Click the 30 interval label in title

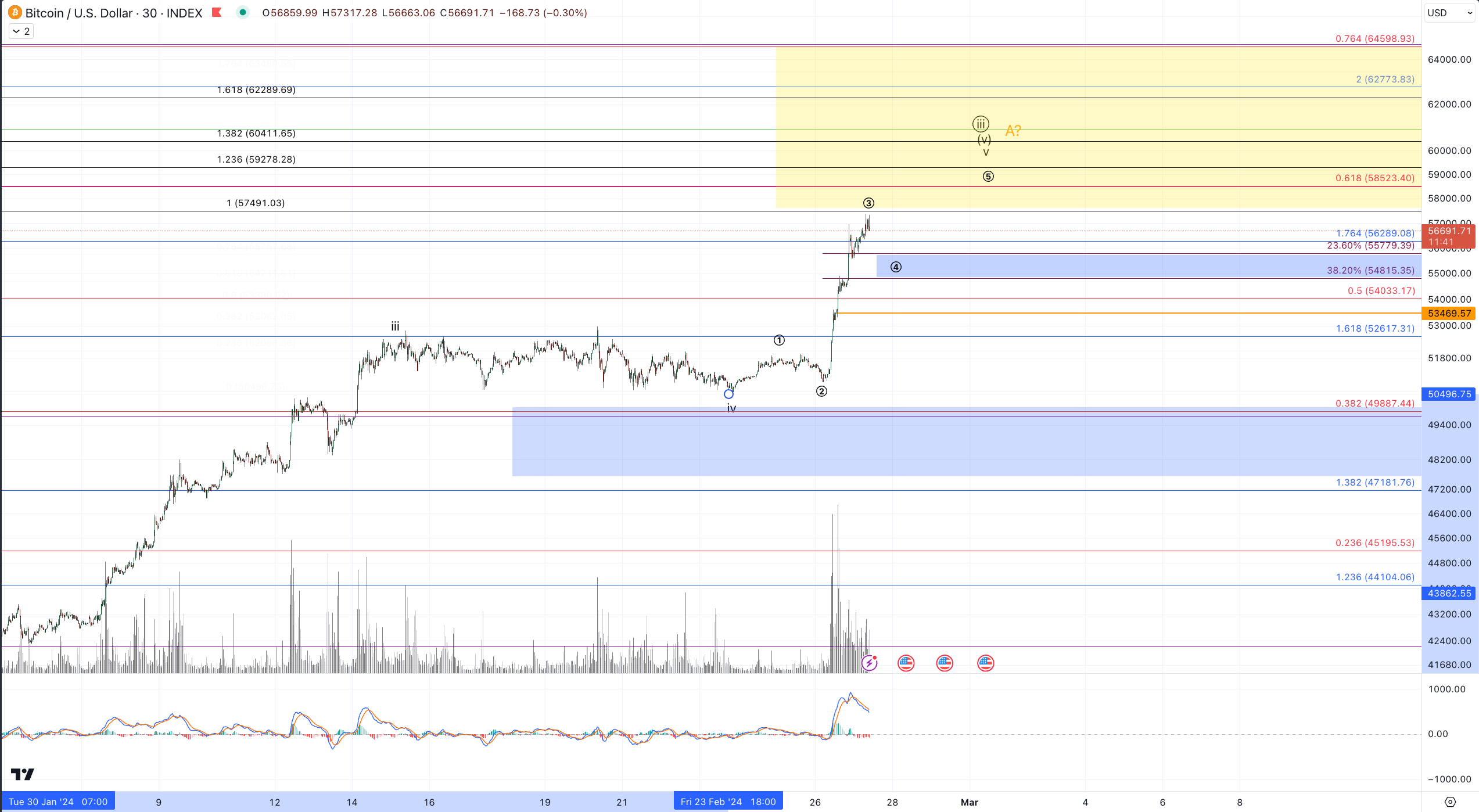(149, 13)
